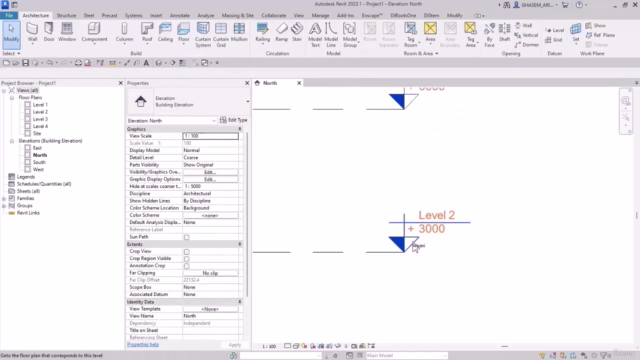This screenshot has height=360, width=640.
Task: Click the View Template None button
Action: click(210, 309)
